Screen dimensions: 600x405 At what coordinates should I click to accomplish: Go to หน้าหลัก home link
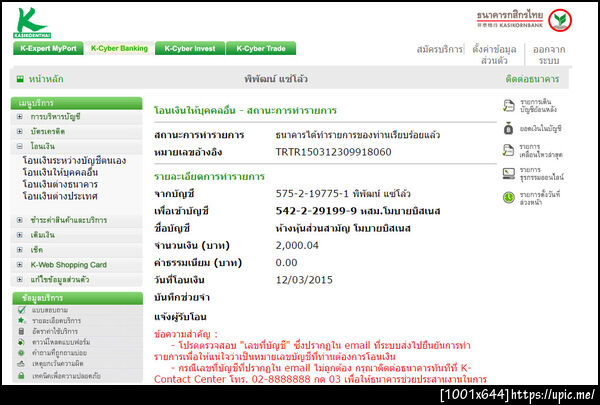46,79
